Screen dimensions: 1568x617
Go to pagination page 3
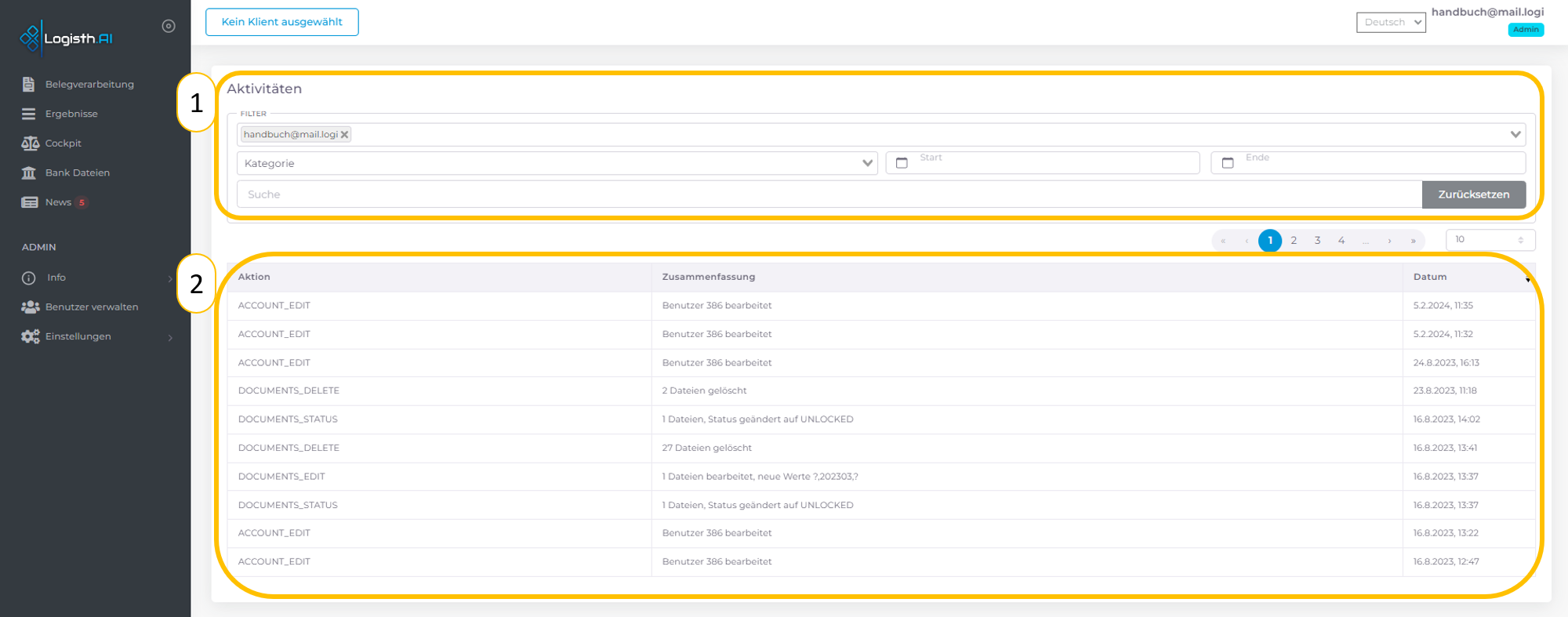[x=1318, y=241]
